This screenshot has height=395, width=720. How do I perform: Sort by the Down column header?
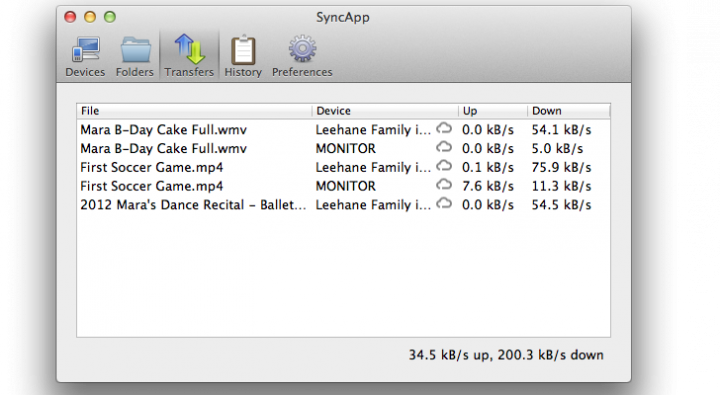[x=569, y=111]
